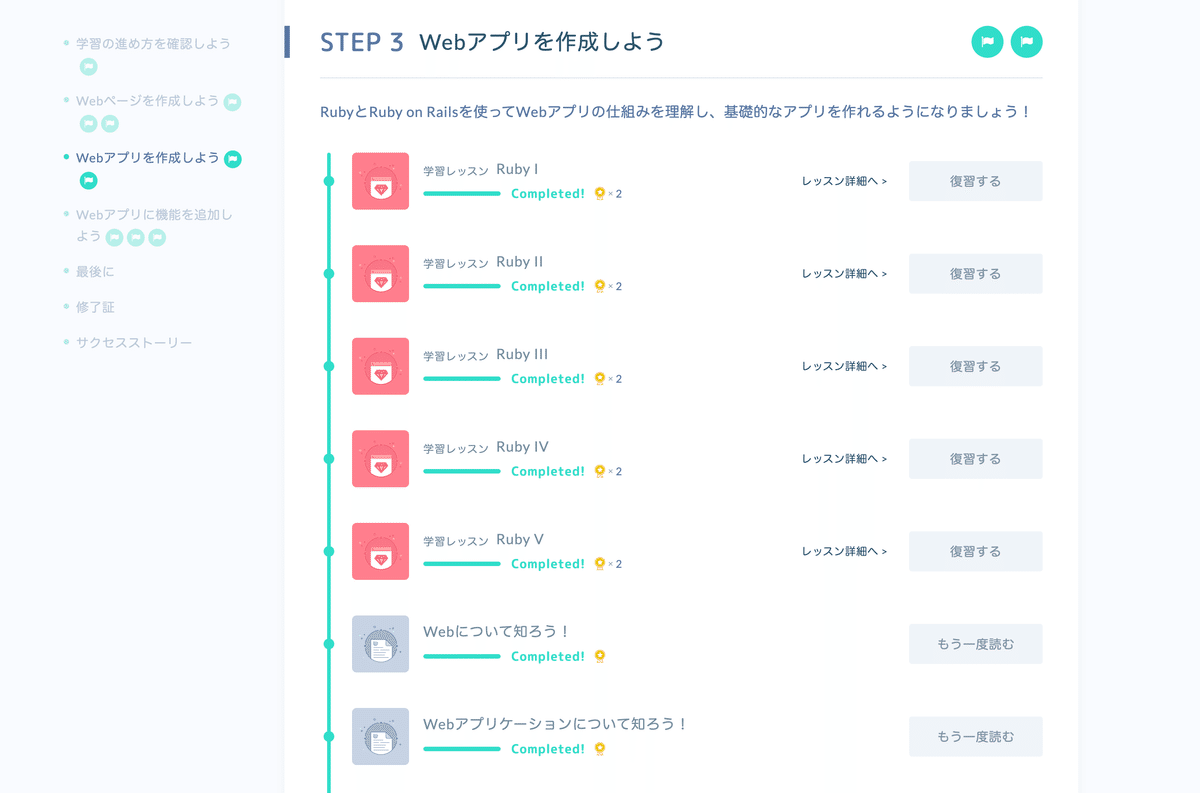1200x793 pixels.
Task: Select the Ruby IV lesson icon
Action: click(380, 458)
